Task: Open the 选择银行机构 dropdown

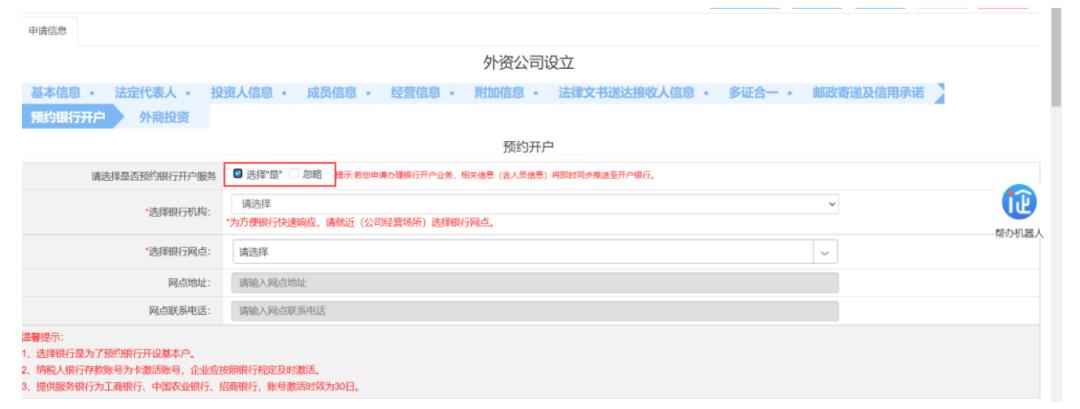Action: [x=535, y=204]
